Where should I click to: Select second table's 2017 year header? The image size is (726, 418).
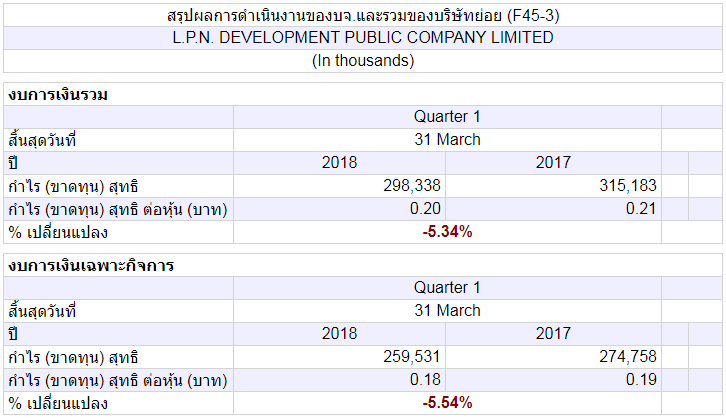(553, 333)
